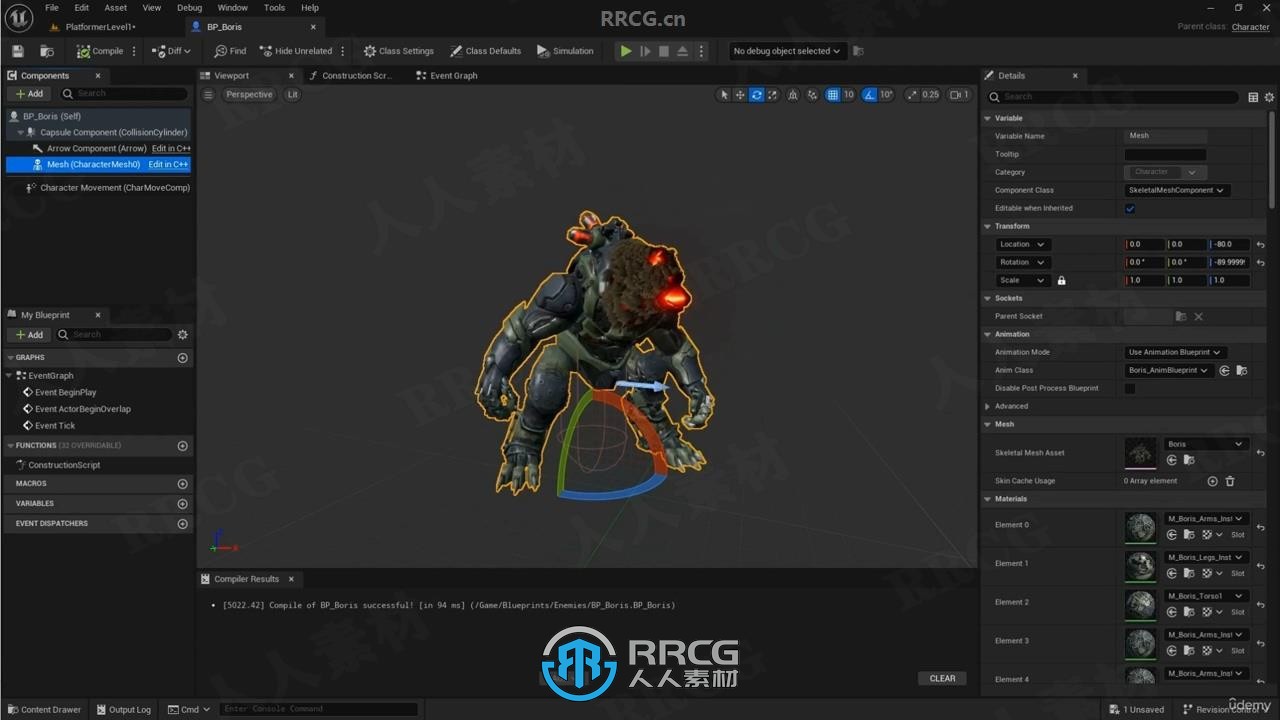Add a new event dispatcher with the plus icon
1280x720 pixels.
(182, 524)
